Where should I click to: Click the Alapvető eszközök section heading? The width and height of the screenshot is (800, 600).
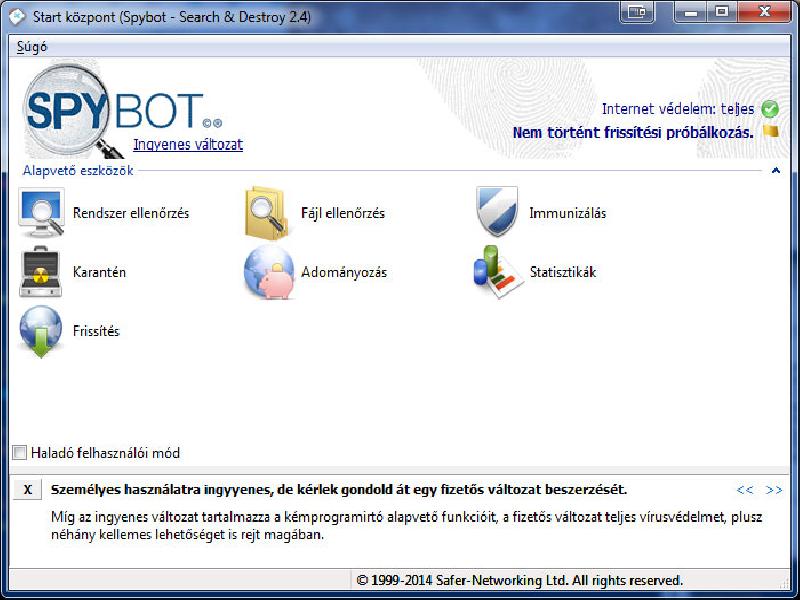click(78, 170)
